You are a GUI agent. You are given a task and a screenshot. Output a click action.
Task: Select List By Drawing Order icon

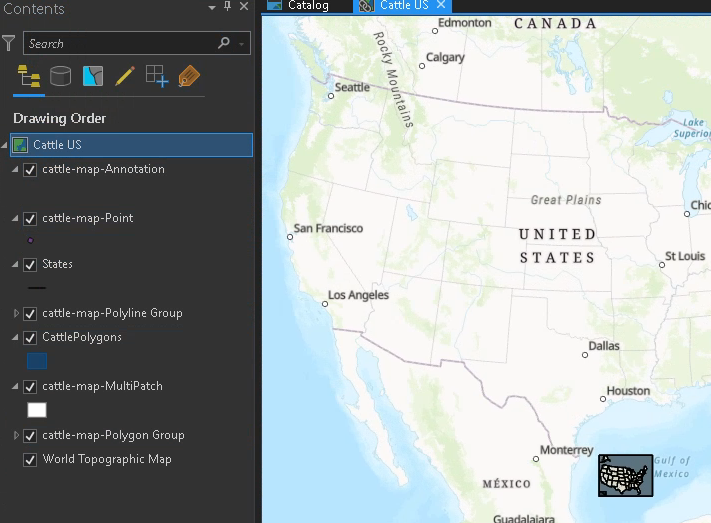click(29, 76)
